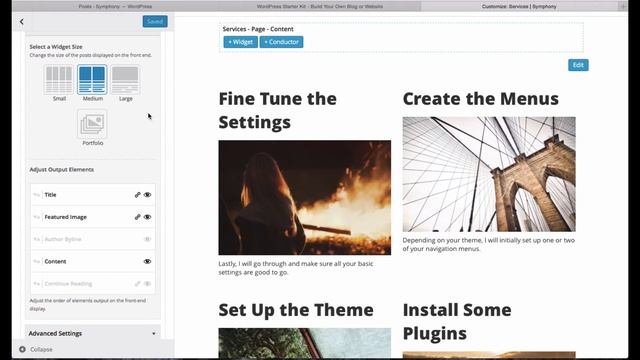Select the Small widget size
640x360 pixels.
pyautogui.click(x=59, y=80)
